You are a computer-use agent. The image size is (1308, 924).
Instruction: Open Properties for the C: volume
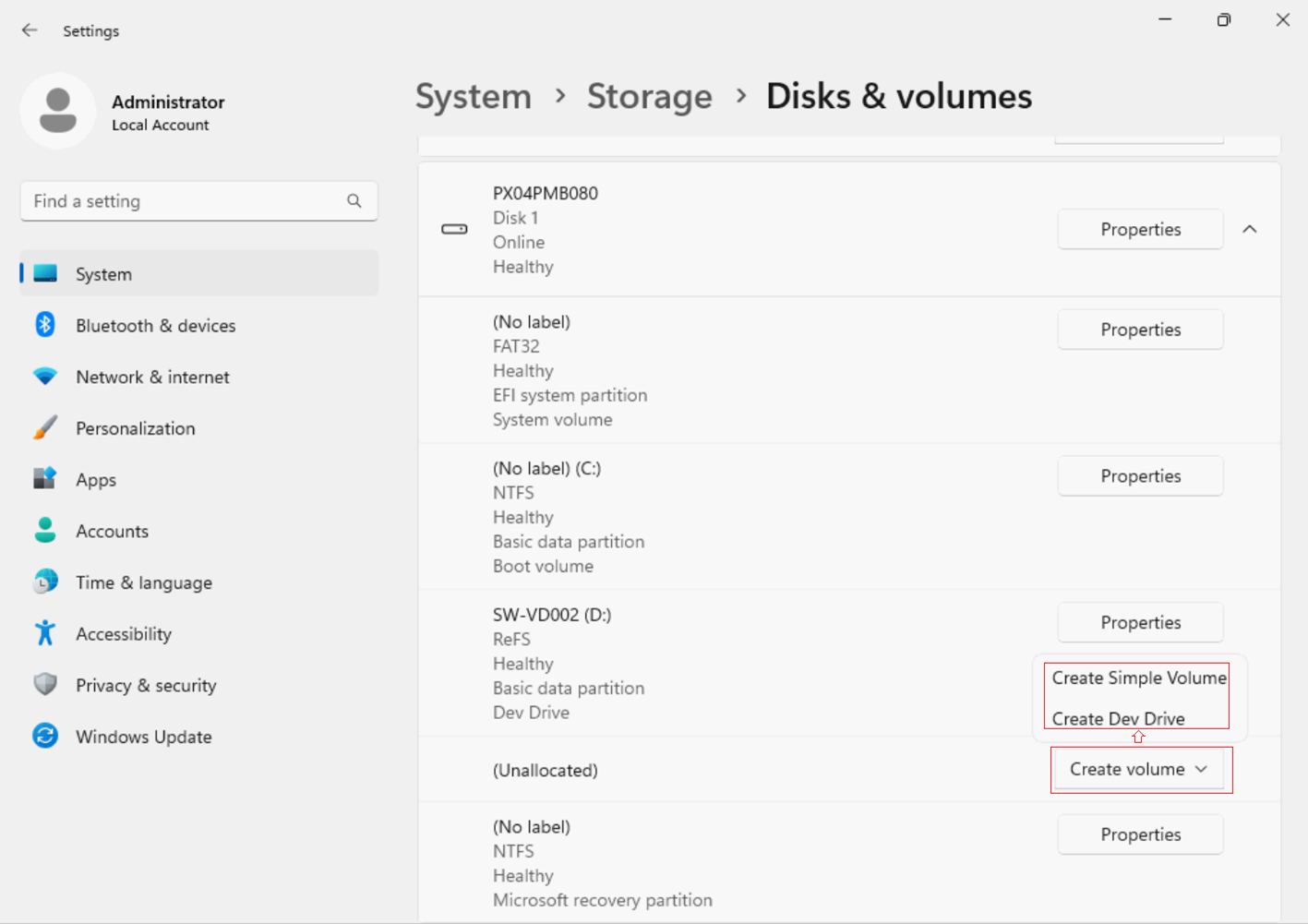coord(1140,476)
